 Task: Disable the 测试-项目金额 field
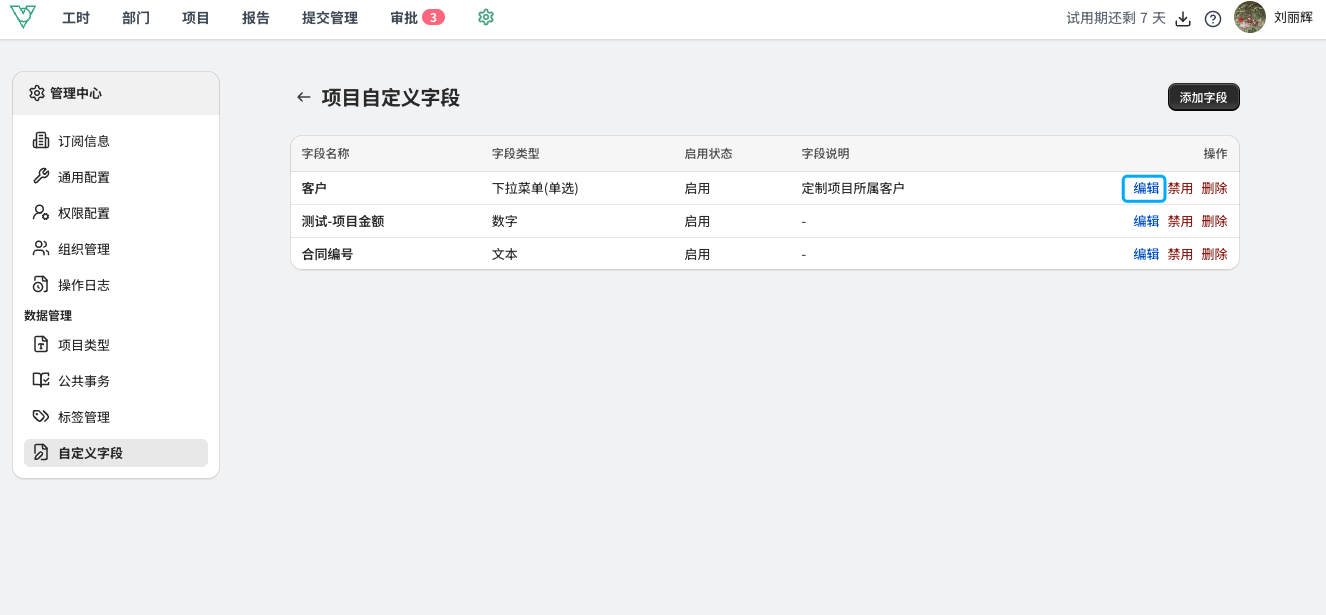coord(1180,221)
